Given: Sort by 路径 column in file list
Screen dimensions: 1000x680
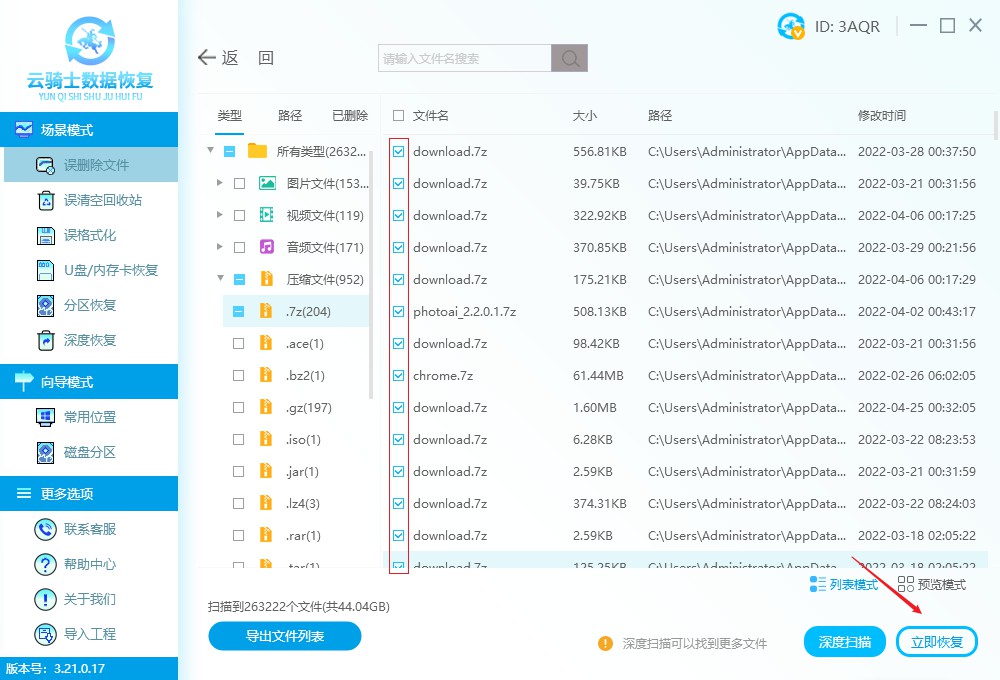Looking at the screenshot, I should [660, 115].
